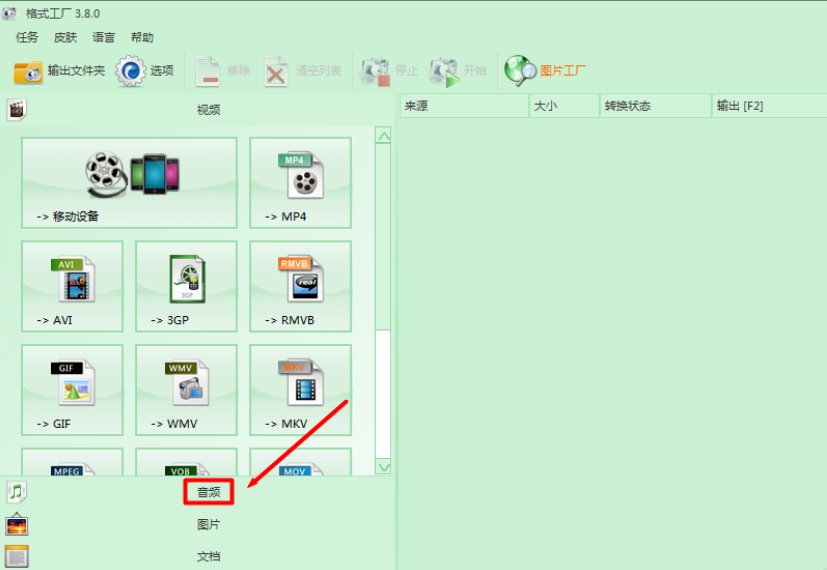Open the output folder icon
Screen dimensions: 827x570
click(x=28, y=72)
